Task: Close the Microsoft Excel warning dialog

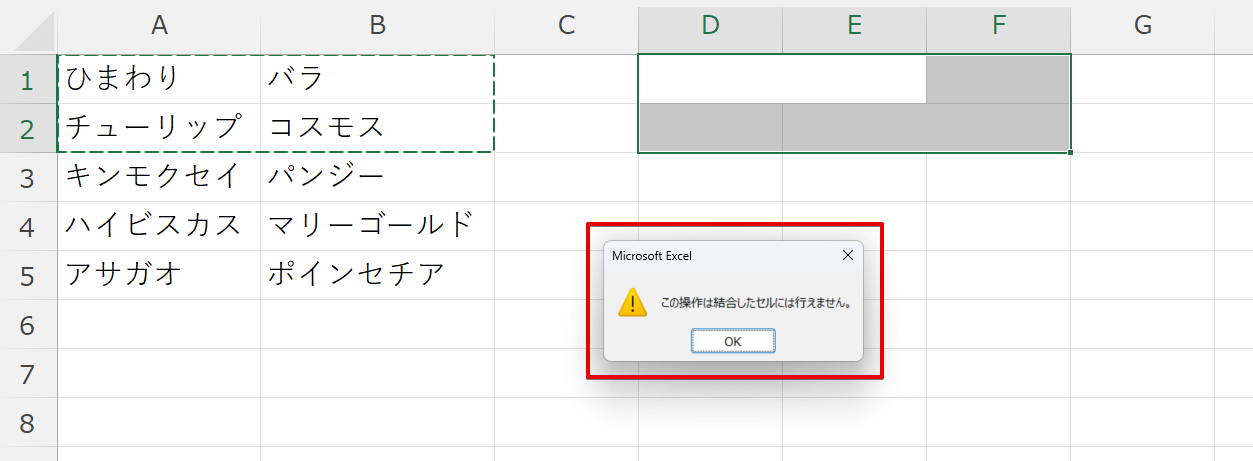Action: coord(847,255)
